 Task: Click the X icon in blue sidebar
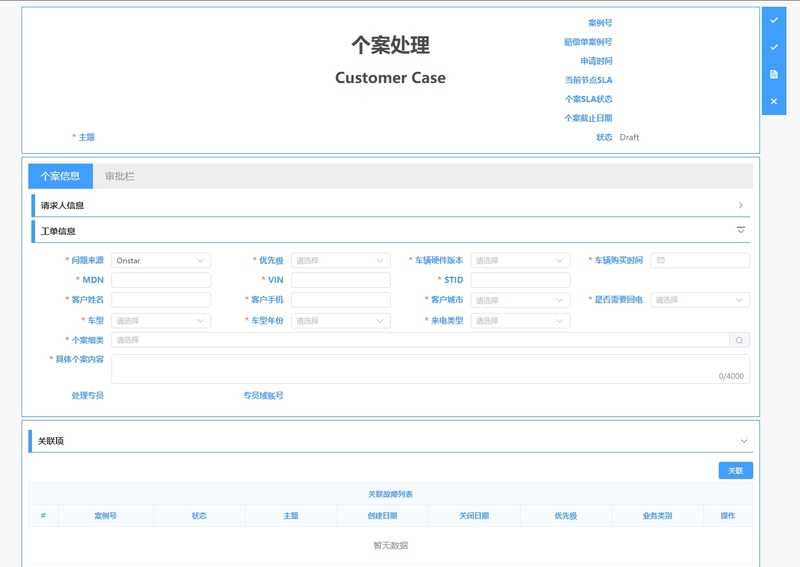coord(774,101)
